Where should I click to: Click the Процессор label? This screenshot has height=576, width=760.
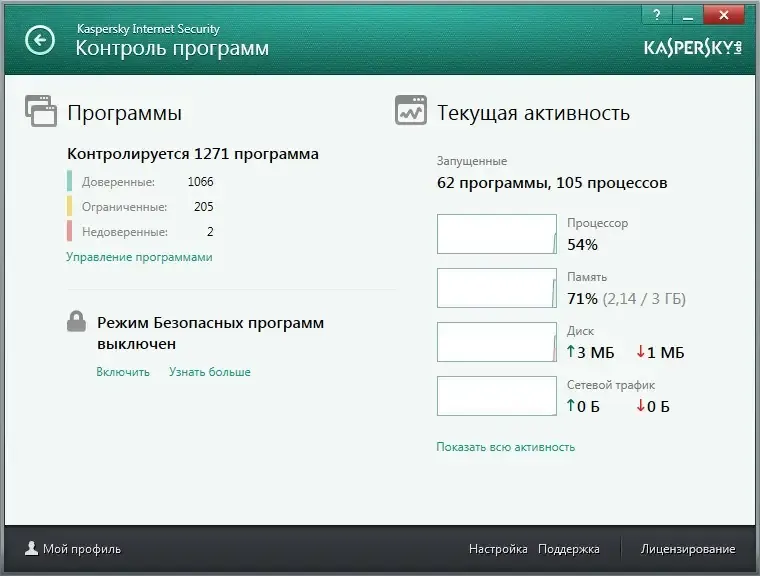pos(598,224)
